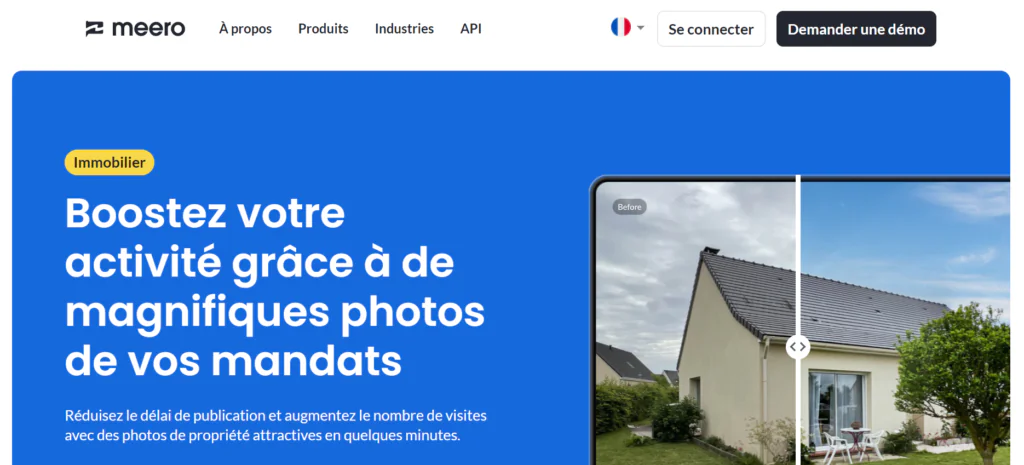Click the meero wordmark text
Screen dimensions: 1024x465
coord(148,29)
